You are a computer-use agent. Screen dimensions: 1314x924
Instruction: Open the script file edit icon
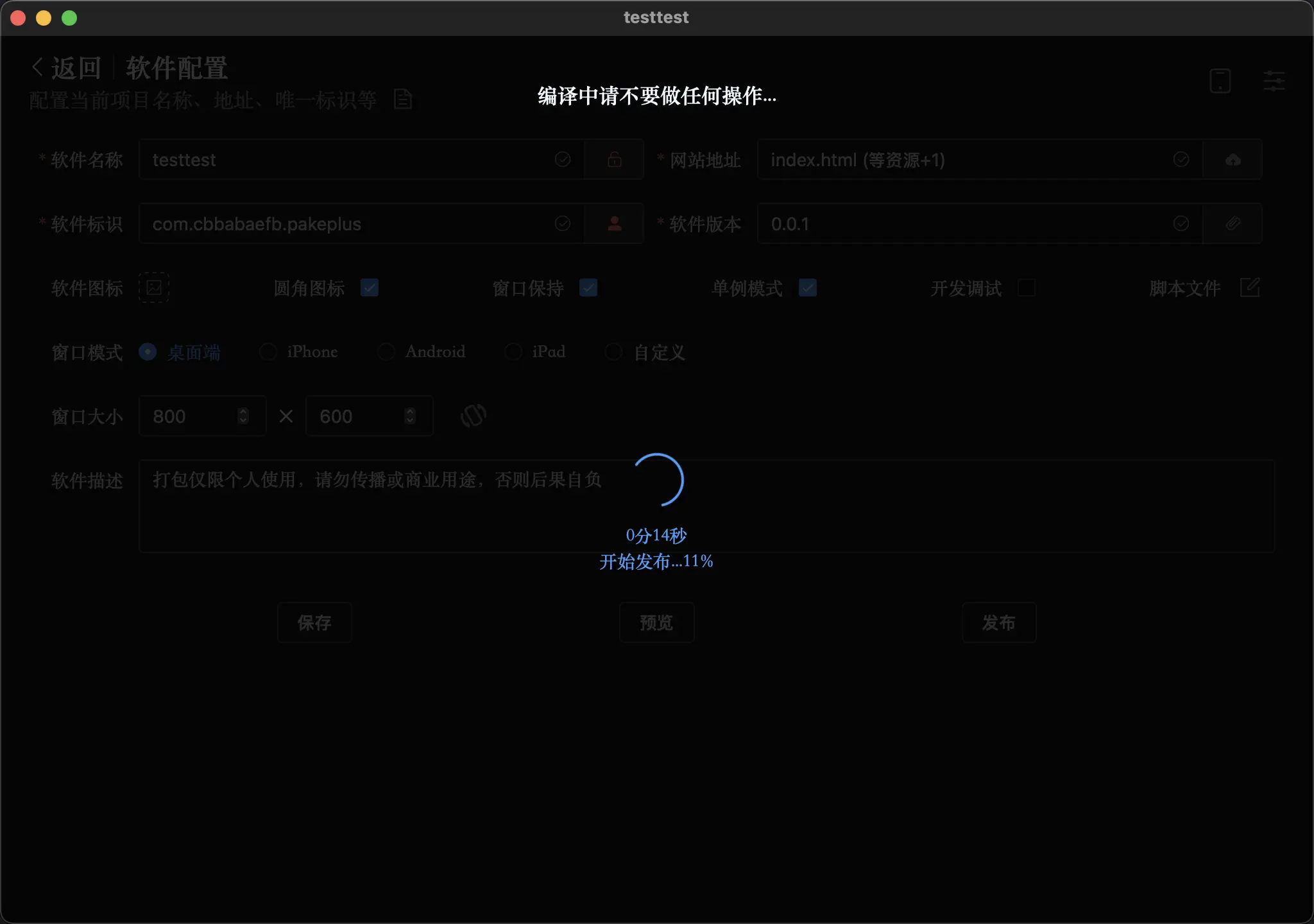(1249, 287)
